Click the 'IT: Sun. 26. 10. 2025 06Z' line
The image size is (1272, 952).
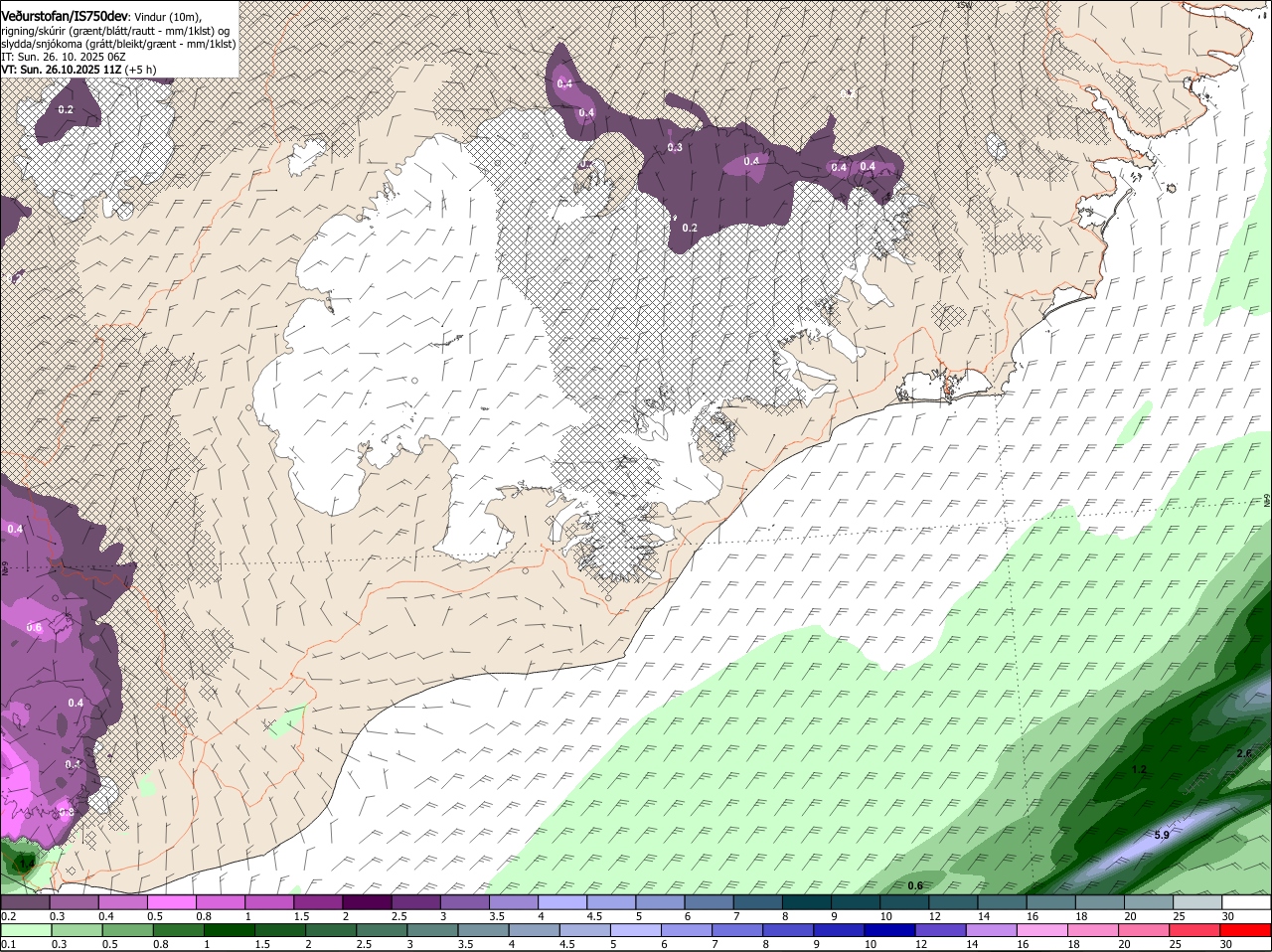(63, 57)
